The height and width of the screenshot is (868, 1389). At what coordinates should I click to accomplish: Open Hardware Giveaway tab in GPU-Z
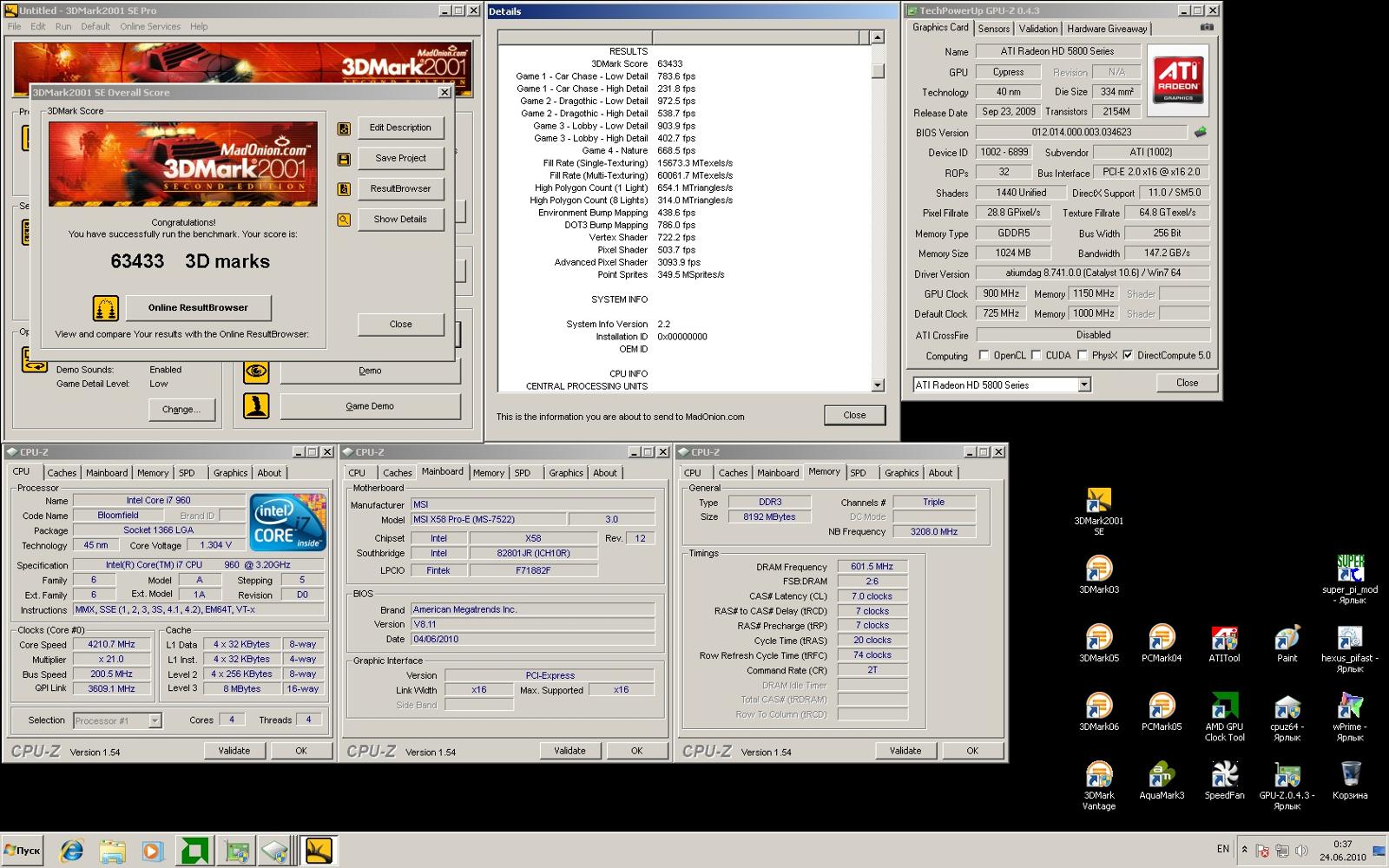tap(1107, 29)
